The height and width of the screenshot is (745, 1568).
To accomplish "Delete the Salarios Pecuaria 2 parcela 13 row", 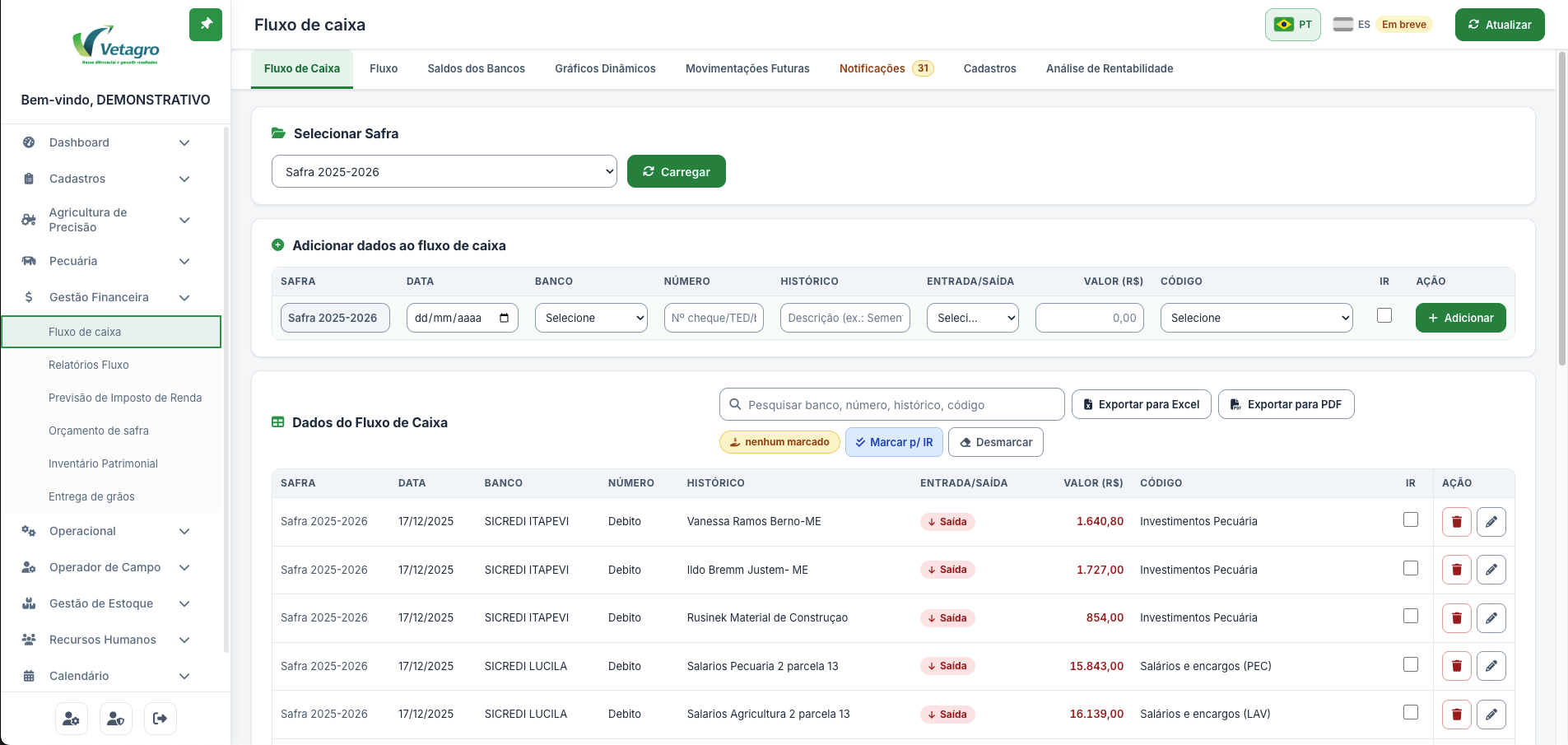I will pyautogui.click(x=1456, y=666).
